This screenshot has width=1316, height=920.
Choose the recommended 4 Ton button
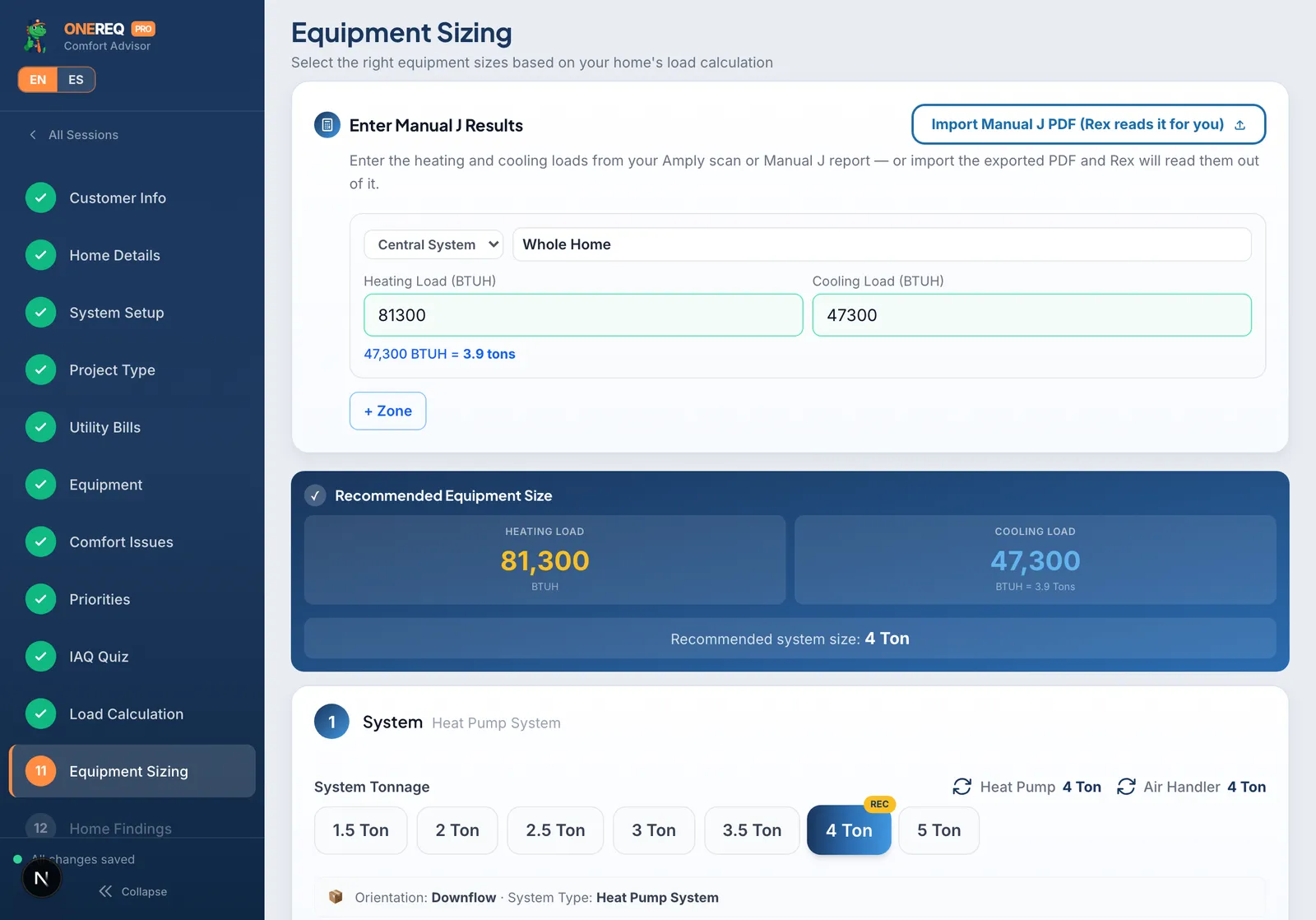click(849, 830)
